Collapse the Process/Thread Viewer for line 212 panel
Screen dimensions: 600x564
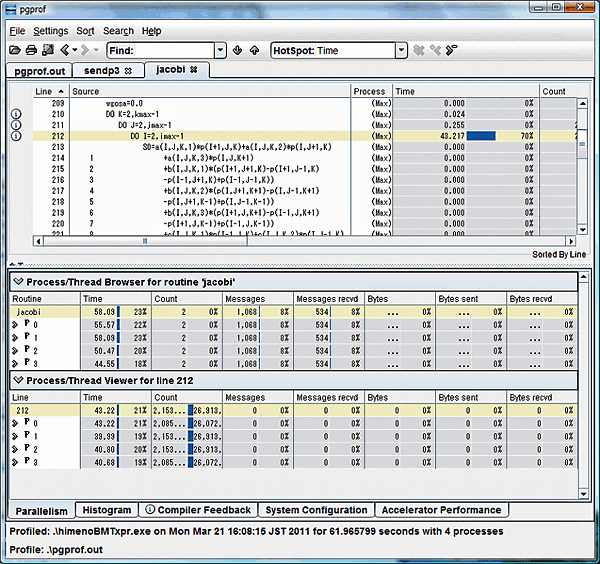(x=17, y=380)
